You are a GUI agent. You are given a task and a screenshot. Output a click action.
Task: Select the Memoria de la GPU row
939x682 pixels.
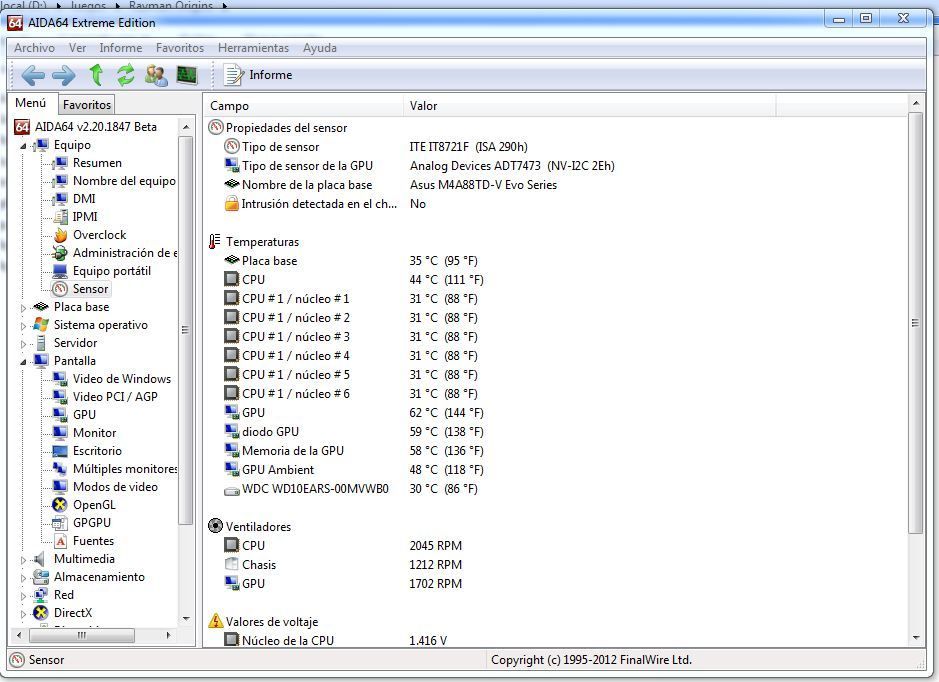pyautogui.click(x=353, y=451)
